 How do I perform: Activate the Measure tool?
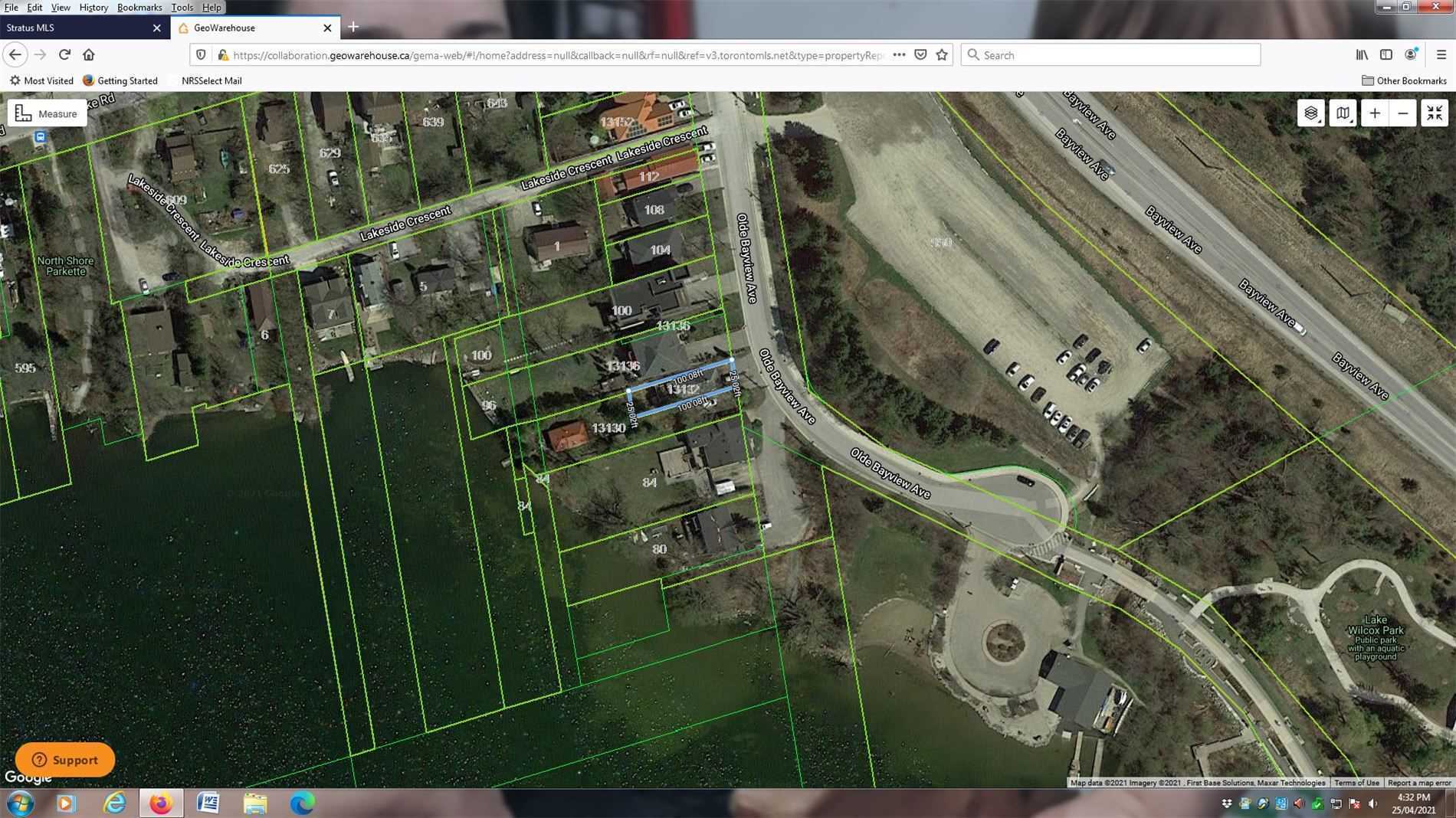48,113
